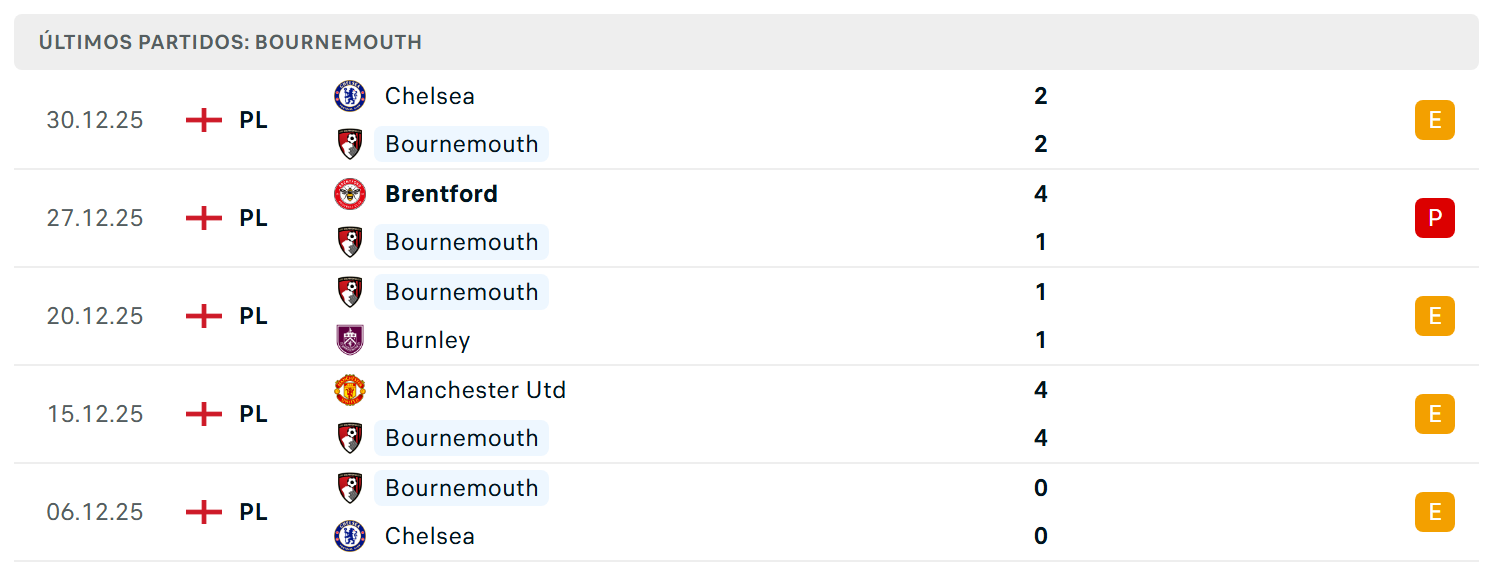Select the 06.12.25 match date

click(x=95, y=512)
